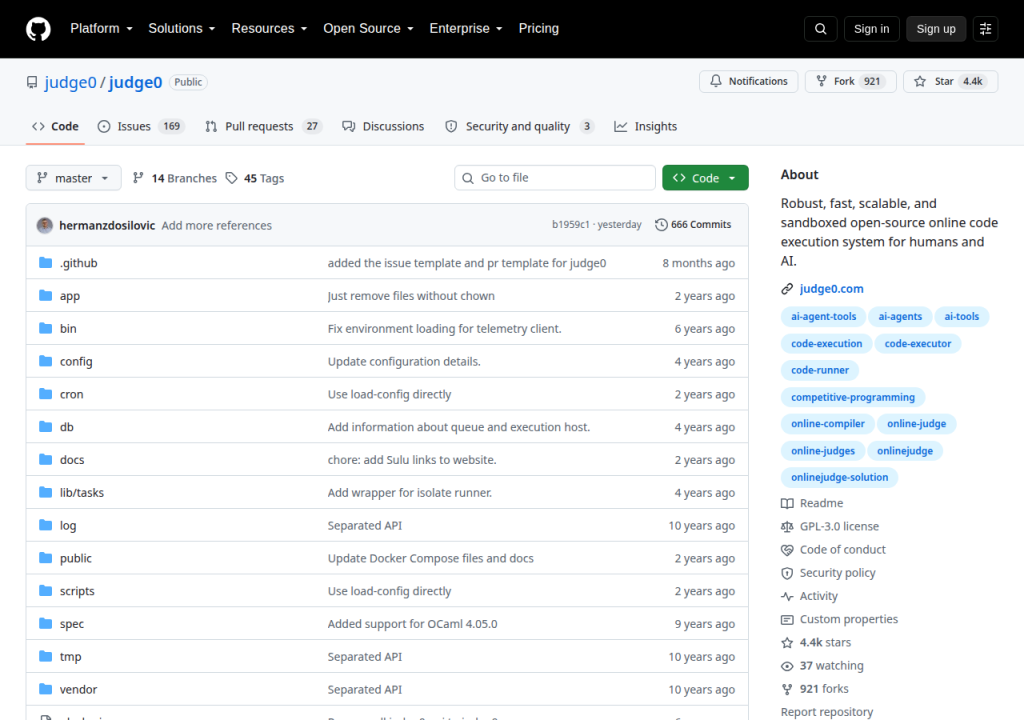
Task: Open the spec folder
Action: (x=72, y=624)
